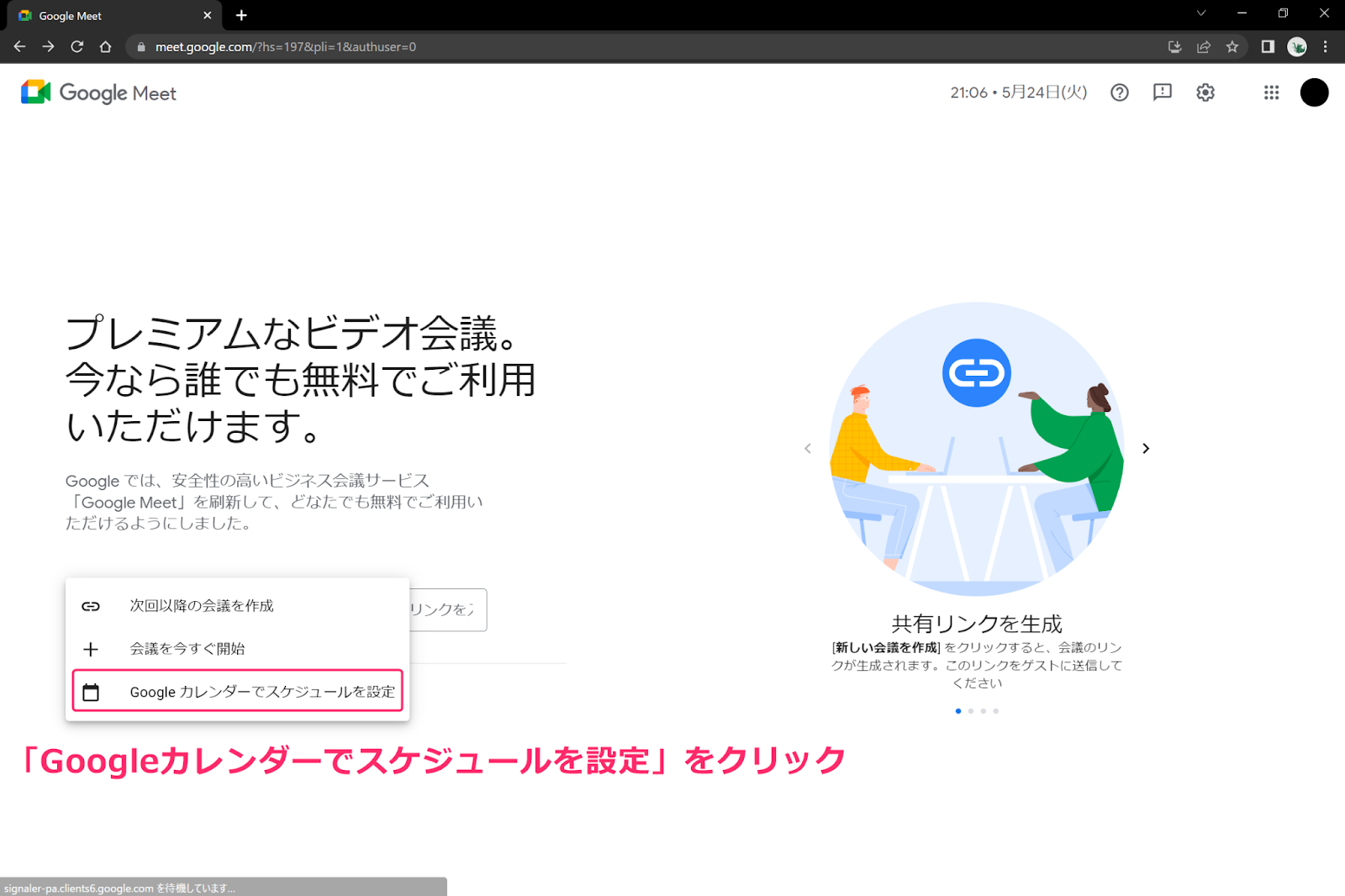The height and width of the screenshot is (896, 1345).
Task: Toggle the browser side panel
Action: (1268, 47)
